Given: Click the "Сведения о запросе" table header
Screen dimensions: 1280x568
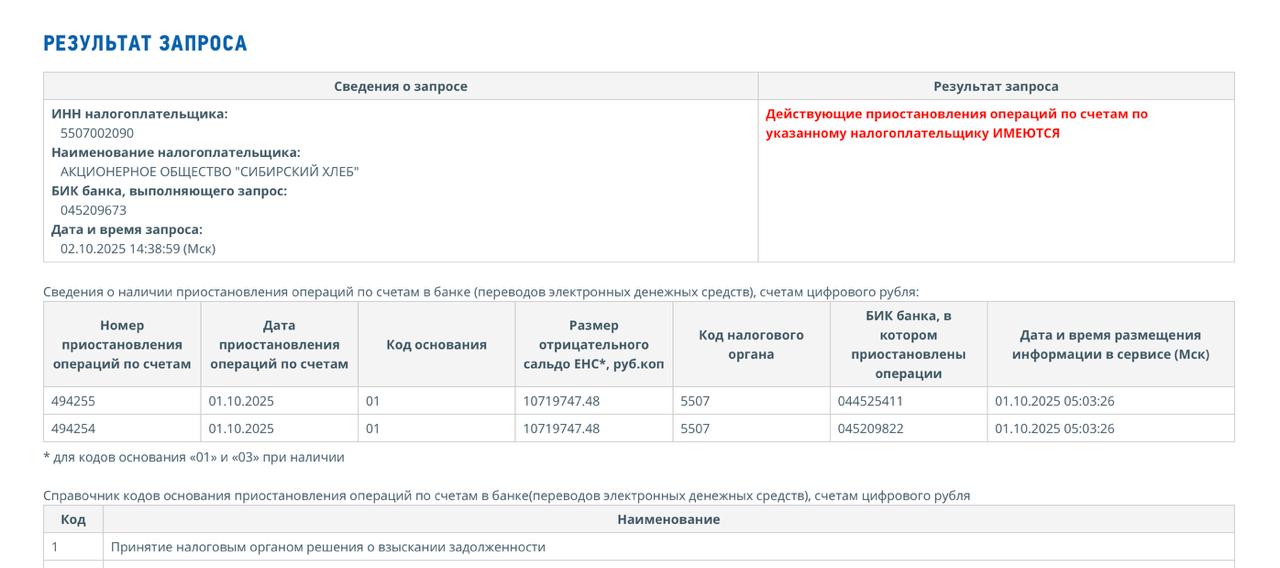Looking at the screenshot, I should click(x=400, y=86).
